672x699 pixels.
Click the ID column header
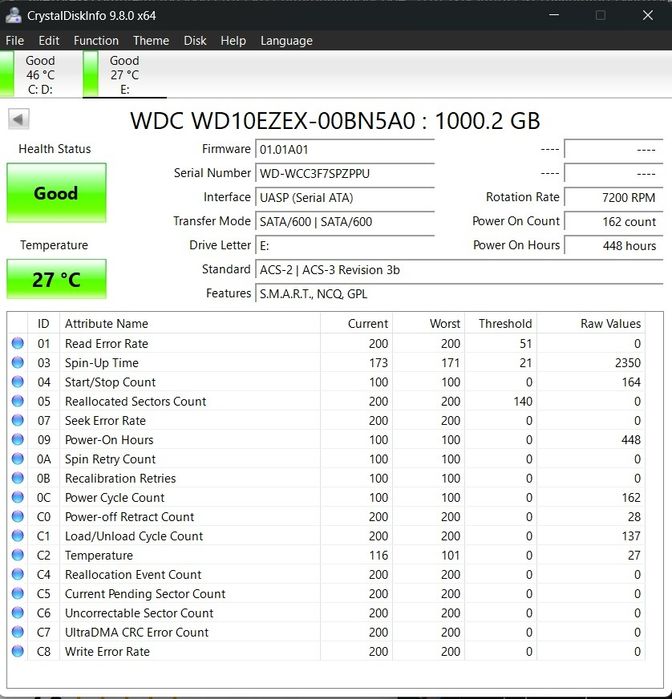pyautogui.click(x=43, y=323)
